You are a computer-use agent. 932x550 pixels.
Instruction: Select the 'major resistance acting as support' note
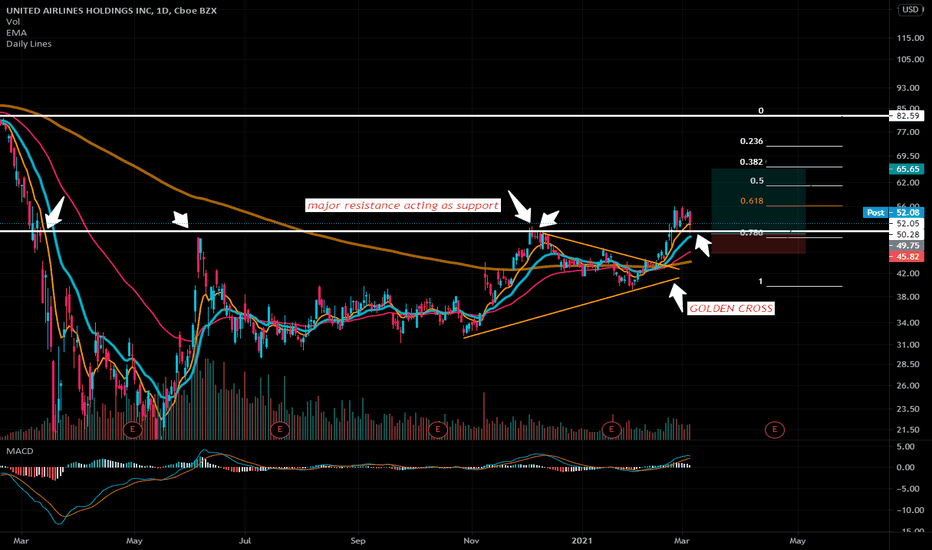click(403, 206)
